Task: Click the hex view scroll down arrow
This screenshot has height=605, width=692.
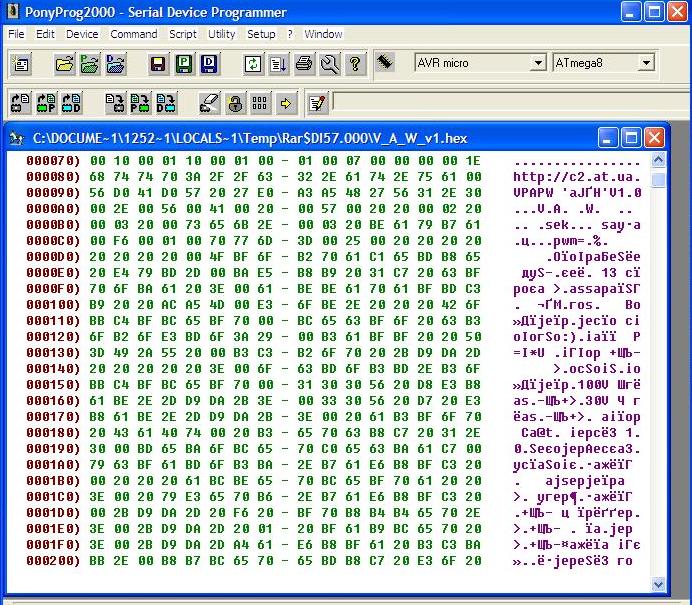Action: click(x=658, y=585)
